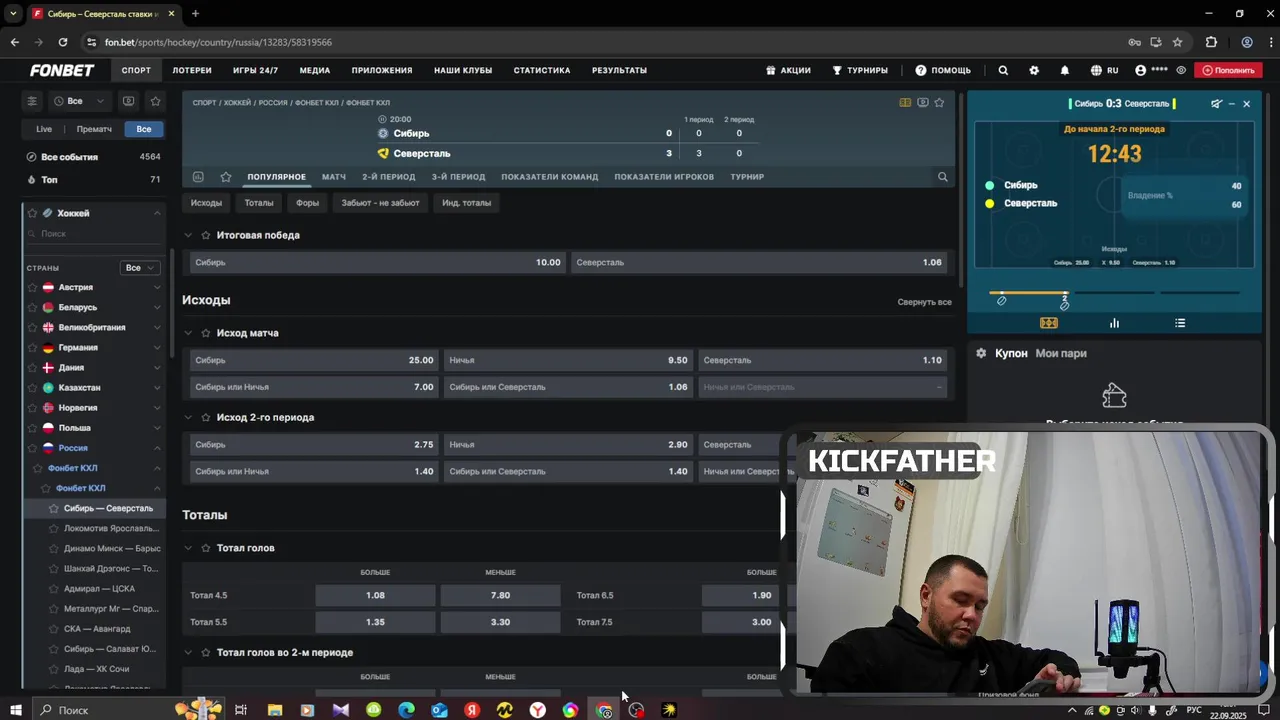This screenshot has width=1280, height=720.
Task: Open Акции promotions link
Action: 788,71
